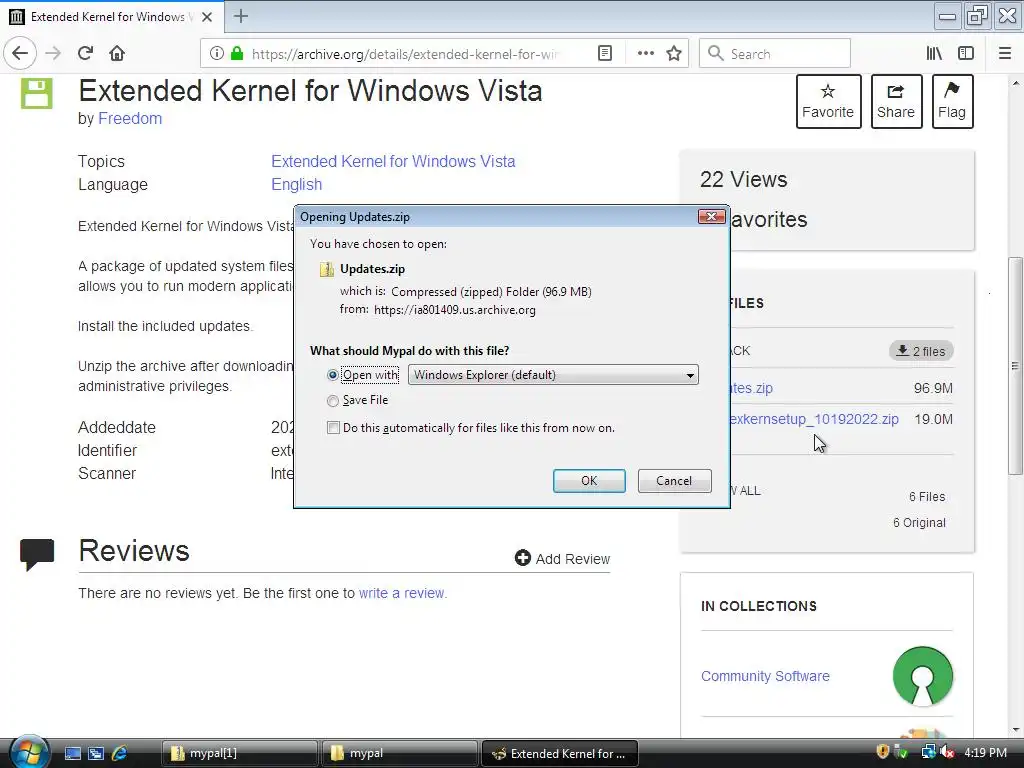Image resolution: width=1024 pixels, height=768 pixels.
Task: Launch Internet Explorer from quick launch
Action: pyautogui.click(x=120, y=753)
